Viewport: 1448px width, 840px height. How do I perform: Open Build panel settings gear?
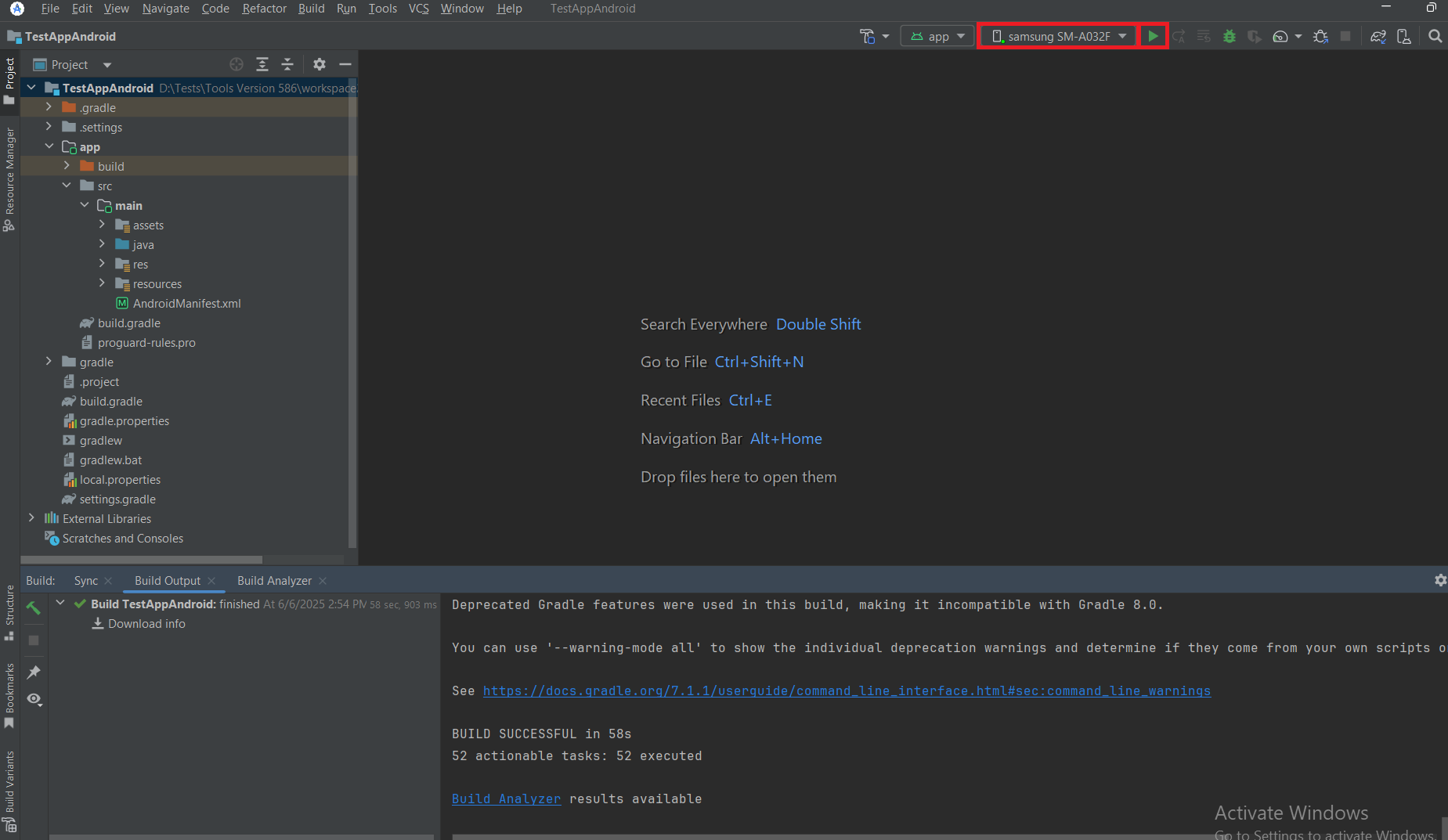1440,580
